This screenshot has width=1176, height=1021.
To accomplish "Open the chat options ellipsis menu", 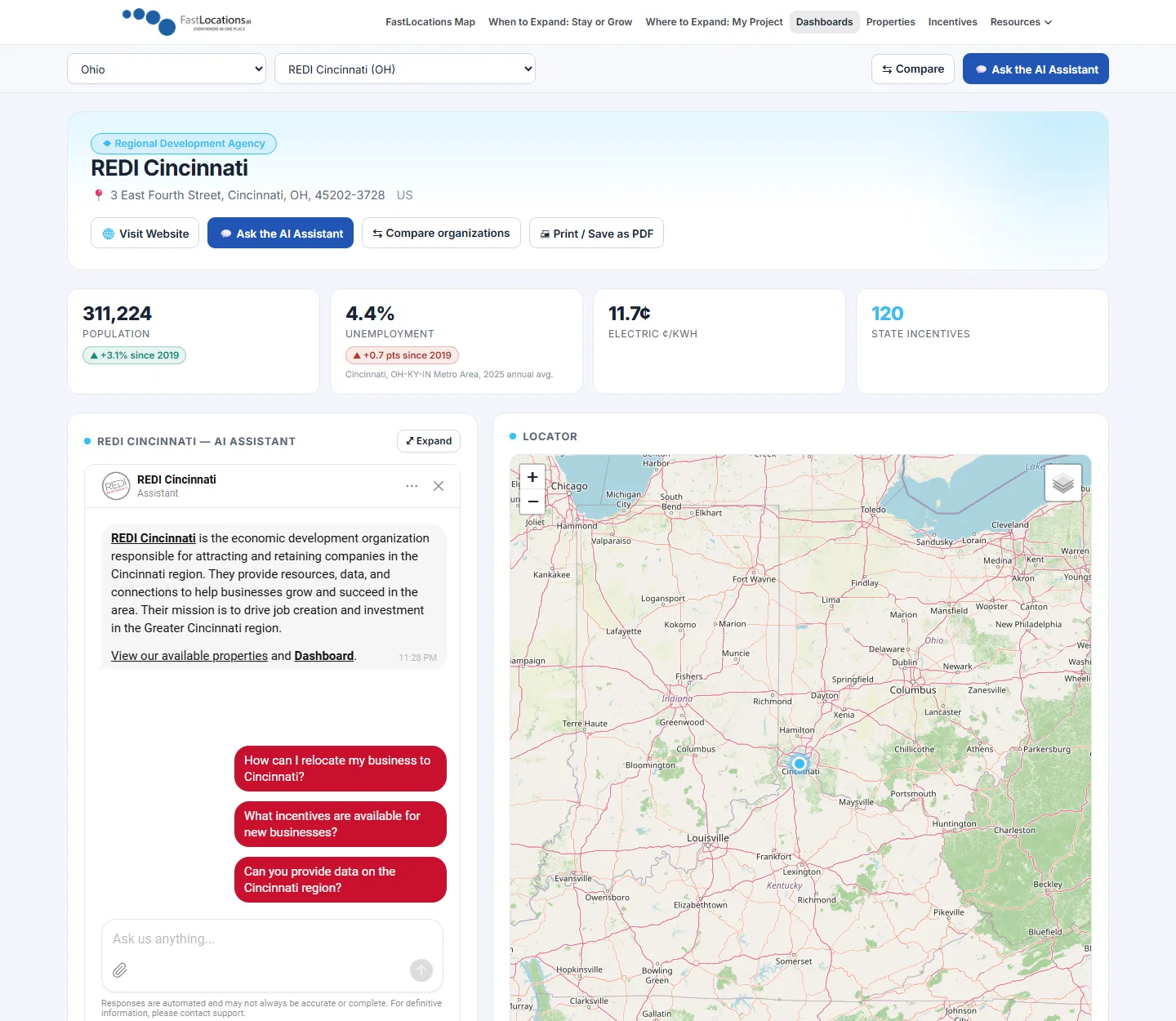I will pyautogui.click(x=412, y=486).
